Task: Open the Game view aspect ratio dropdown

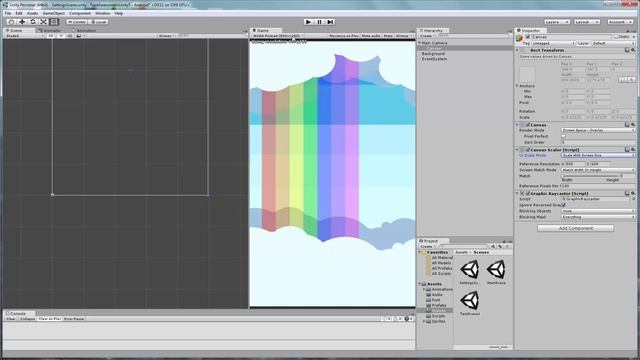Action: click(278, 36)
